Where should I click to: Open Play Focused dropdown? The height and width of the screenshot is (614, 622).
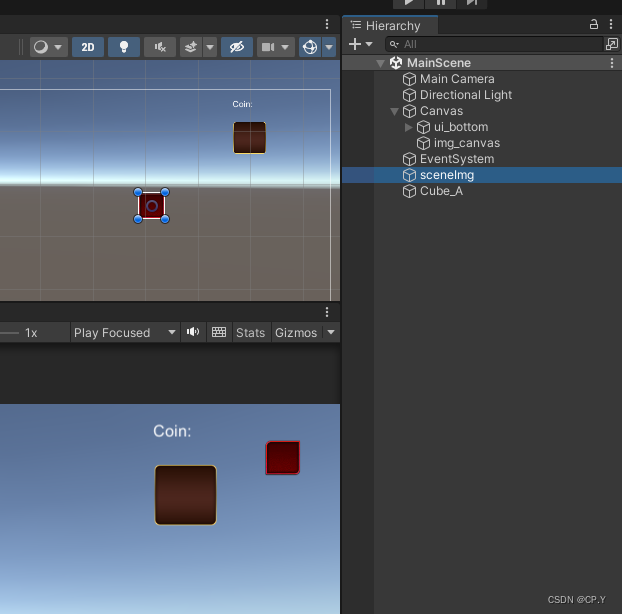click(125, 332)
